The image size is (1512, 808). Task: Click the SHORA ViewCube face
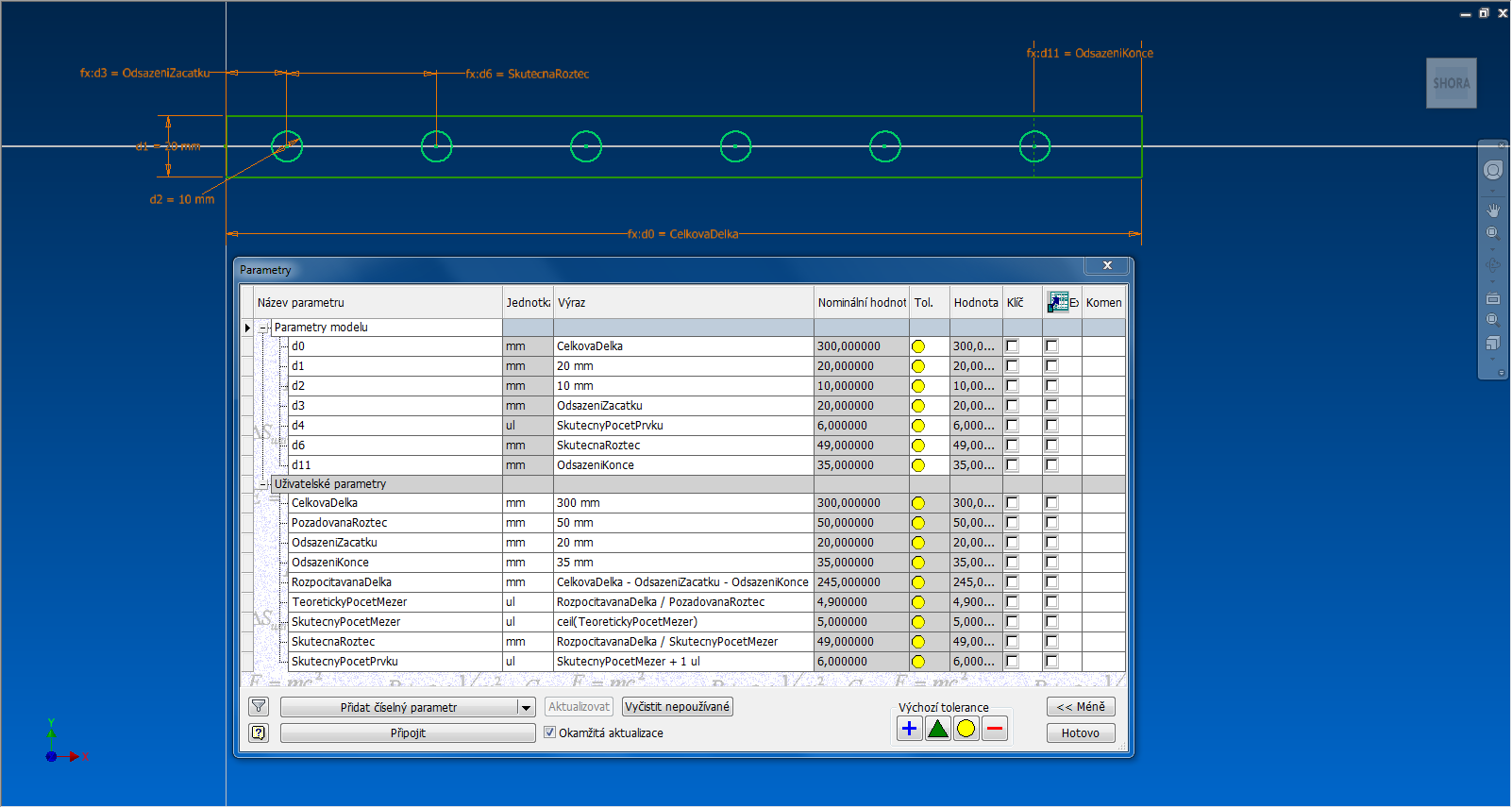pyautogui.click(x=1451, y=83)
